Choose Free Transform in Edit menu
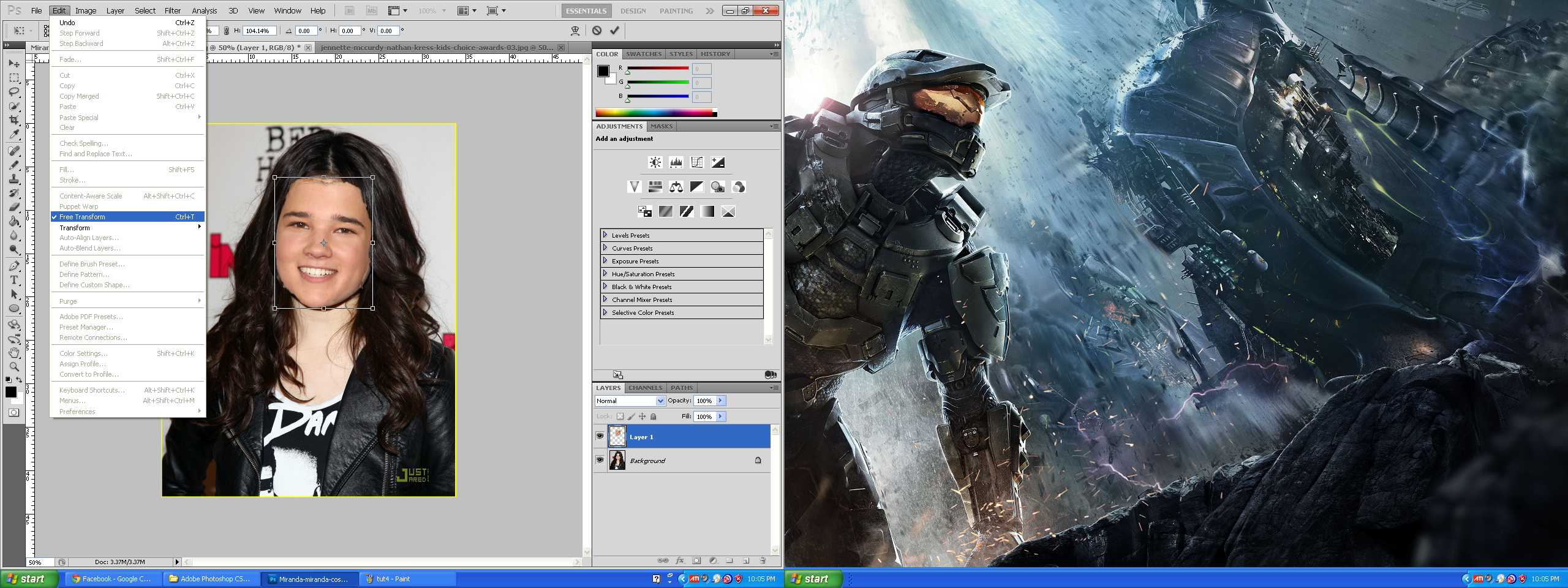This screenshot has height=588, width=1568. [x=127, y=217]
